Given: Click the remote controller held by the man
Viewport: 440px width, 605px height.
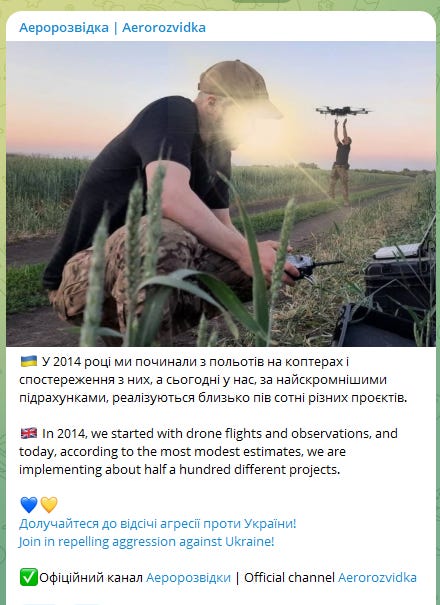Looking at the screenshot, I should pos(311,267).
